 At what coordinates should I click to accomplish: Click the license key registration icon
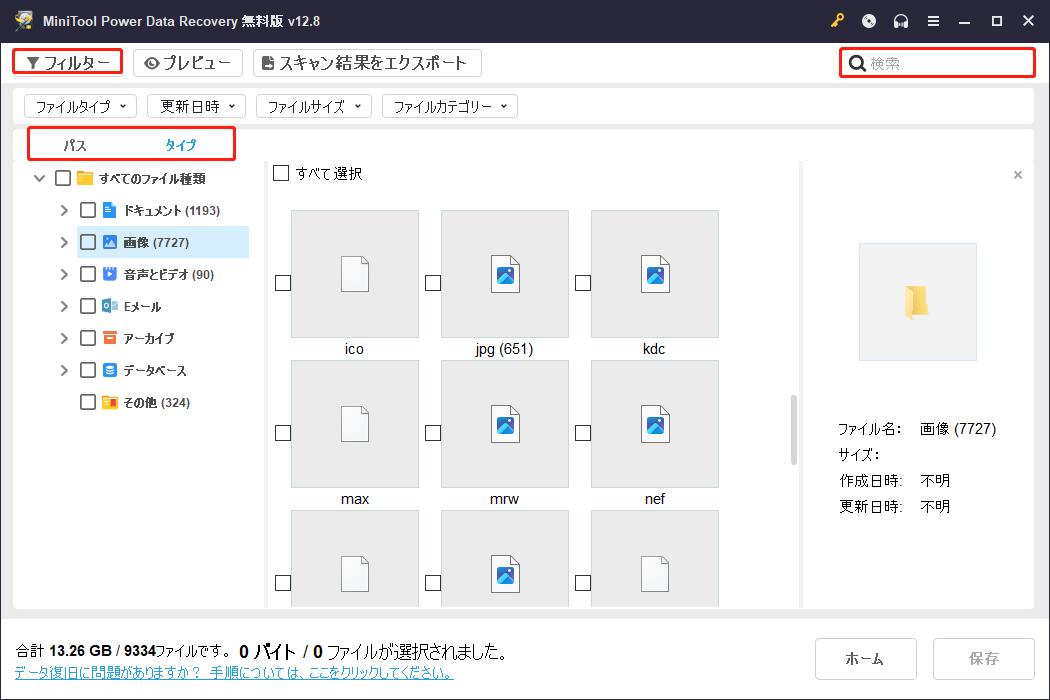(x=838, y=20)
